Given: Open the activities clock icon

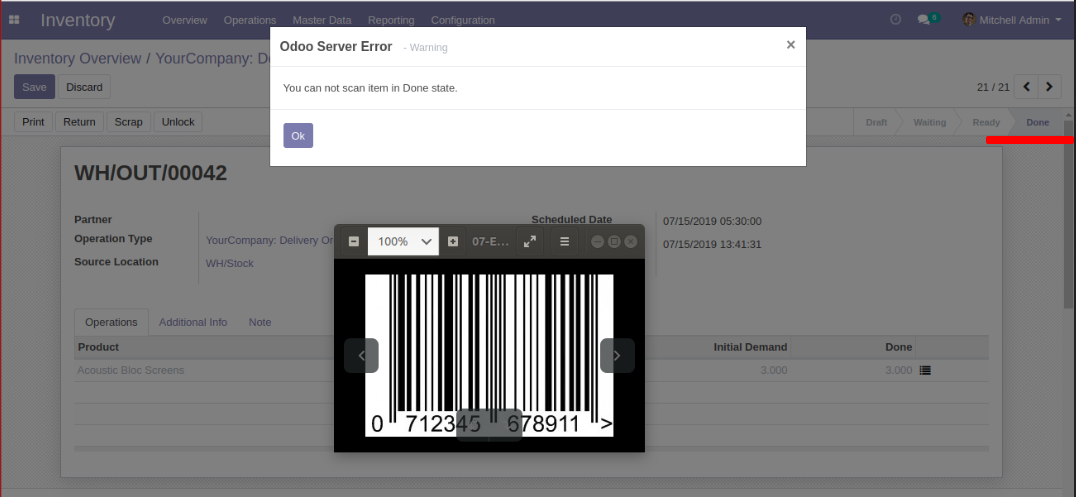Looking at the screenshot, I should tap(895, 20).
